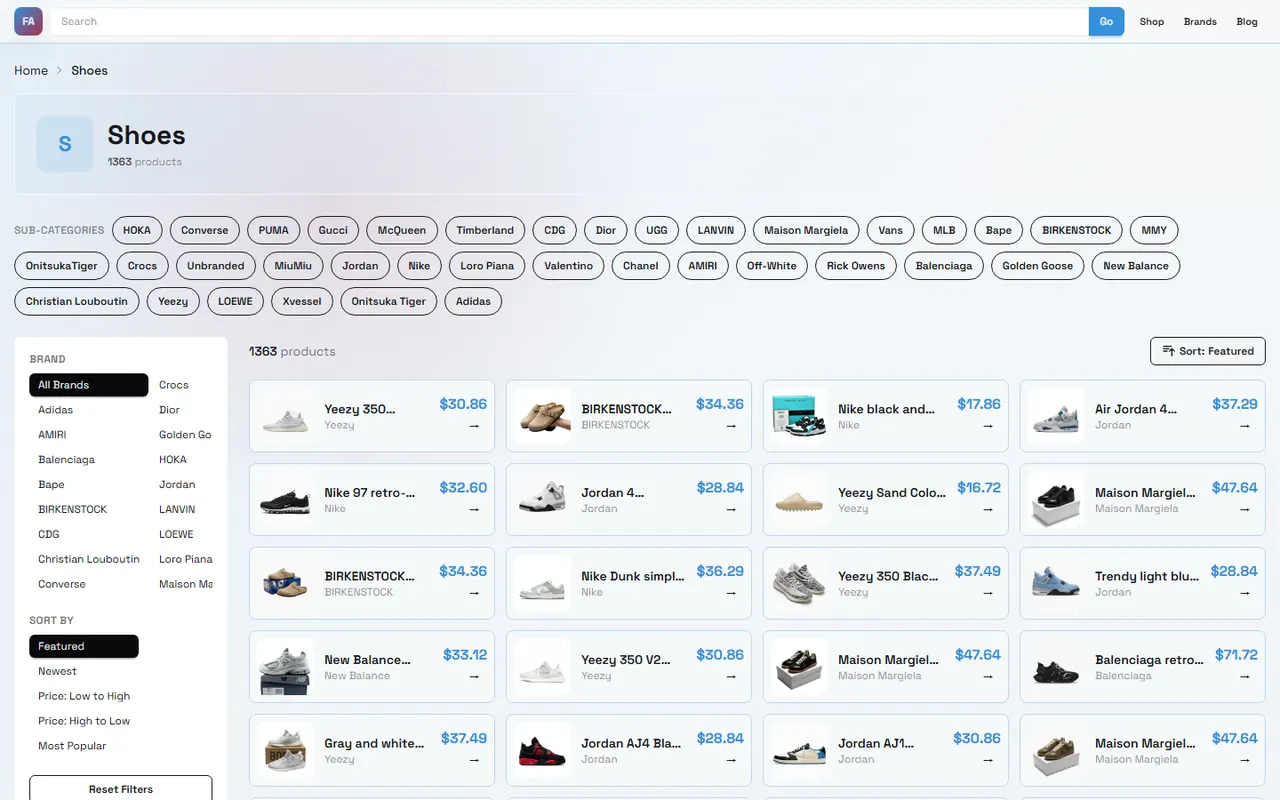
Task: Open Jordan AJ4 Bla... red shoe thumbnail
Action: (542, 750)
